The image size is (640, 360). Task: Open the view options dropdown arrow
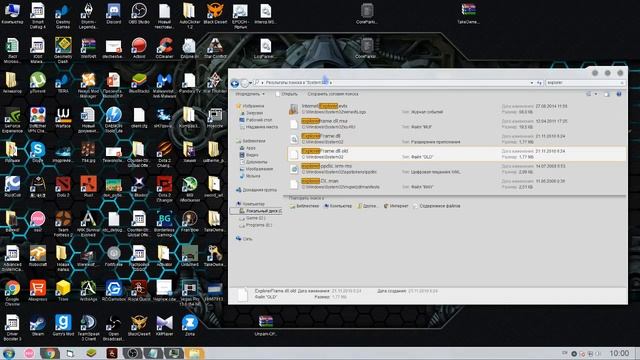(x=596, y=94)
